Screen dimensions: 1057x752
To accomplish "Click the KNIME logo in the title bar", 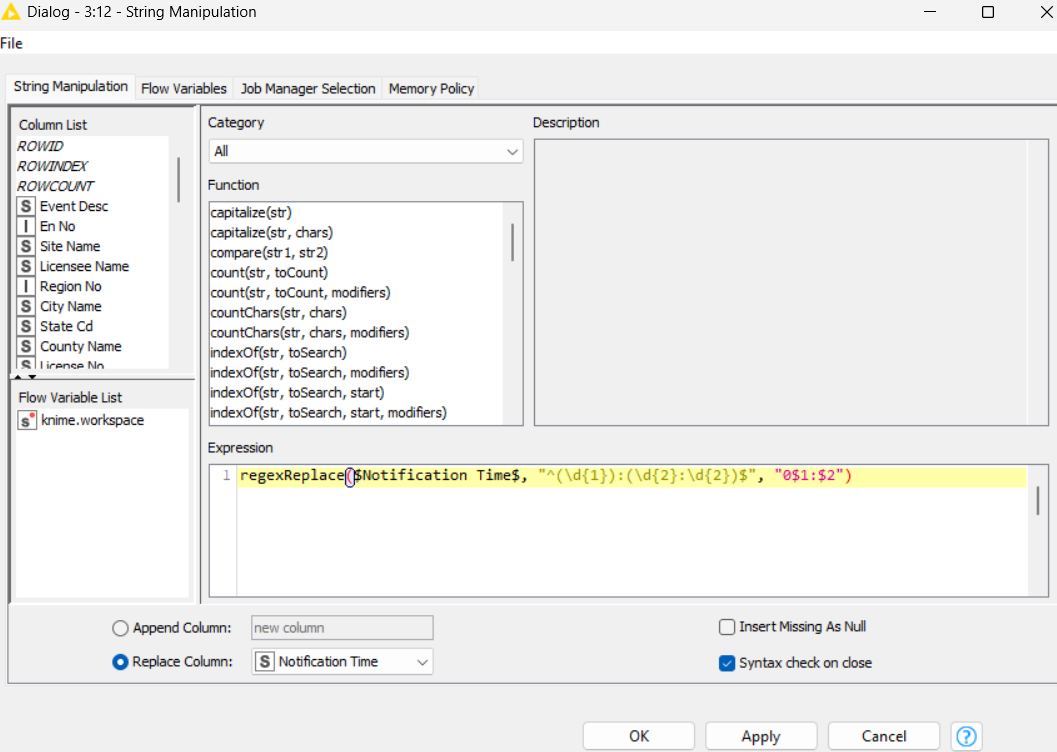I will [14, 12].
